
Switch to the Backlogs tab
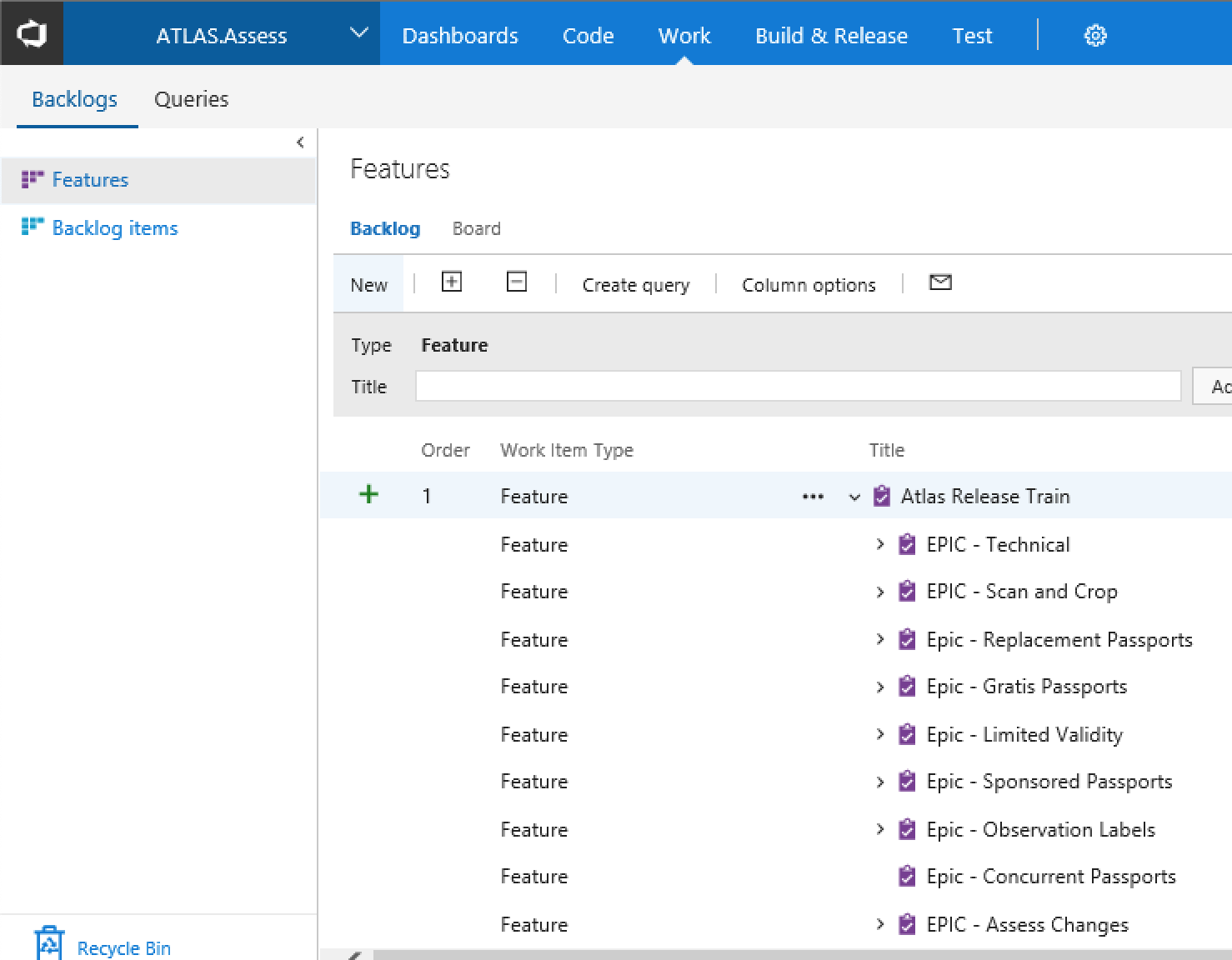(75, 99)
